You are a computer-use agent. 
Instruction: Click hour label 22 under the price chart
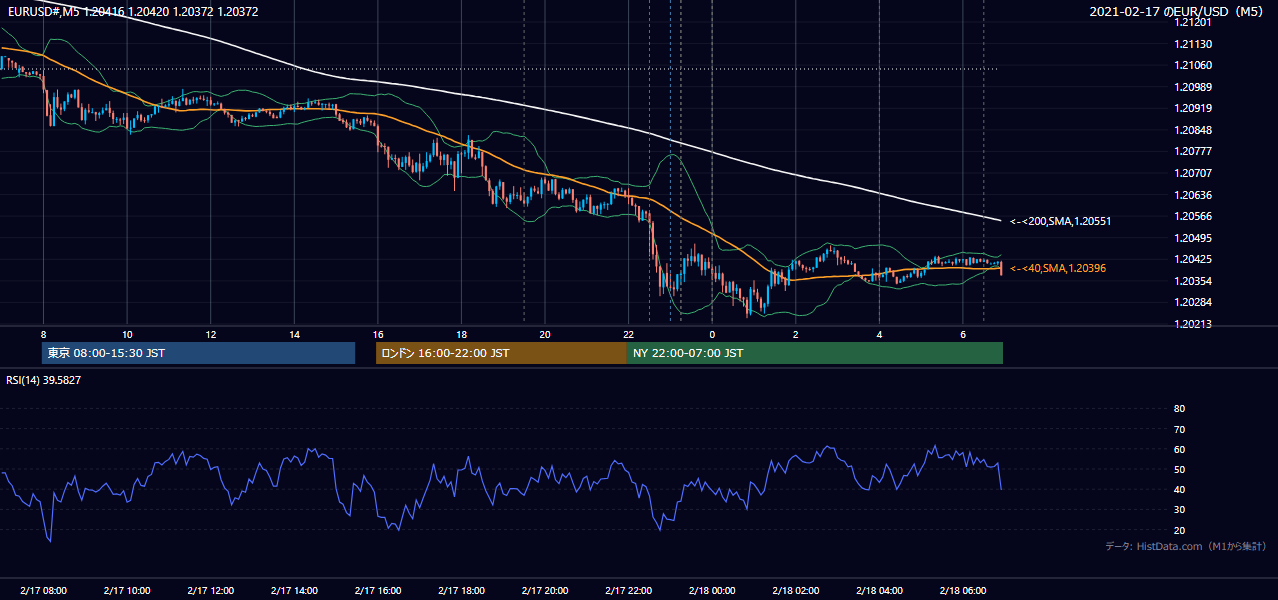point(628,333)
